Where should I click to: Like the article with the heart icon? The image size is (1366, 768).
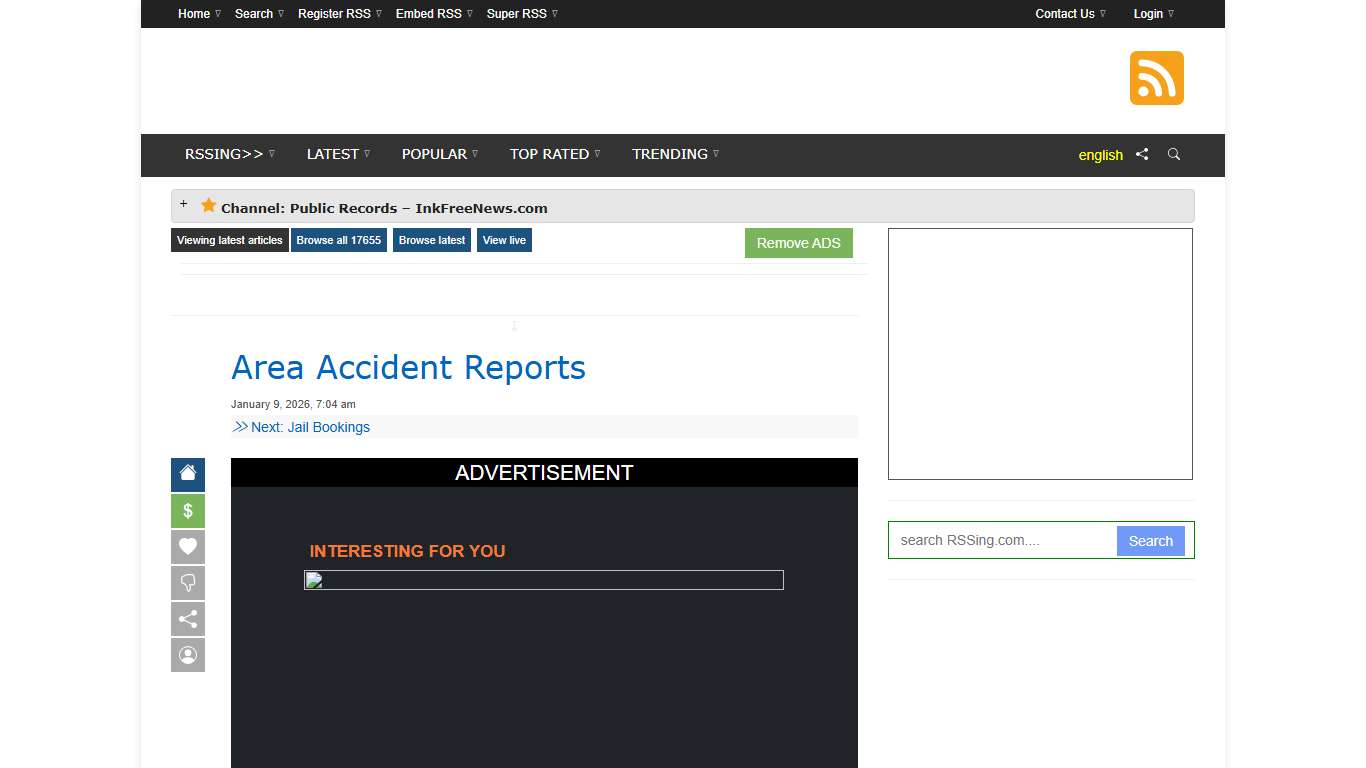pyautogui.click(x=187, y=546)
